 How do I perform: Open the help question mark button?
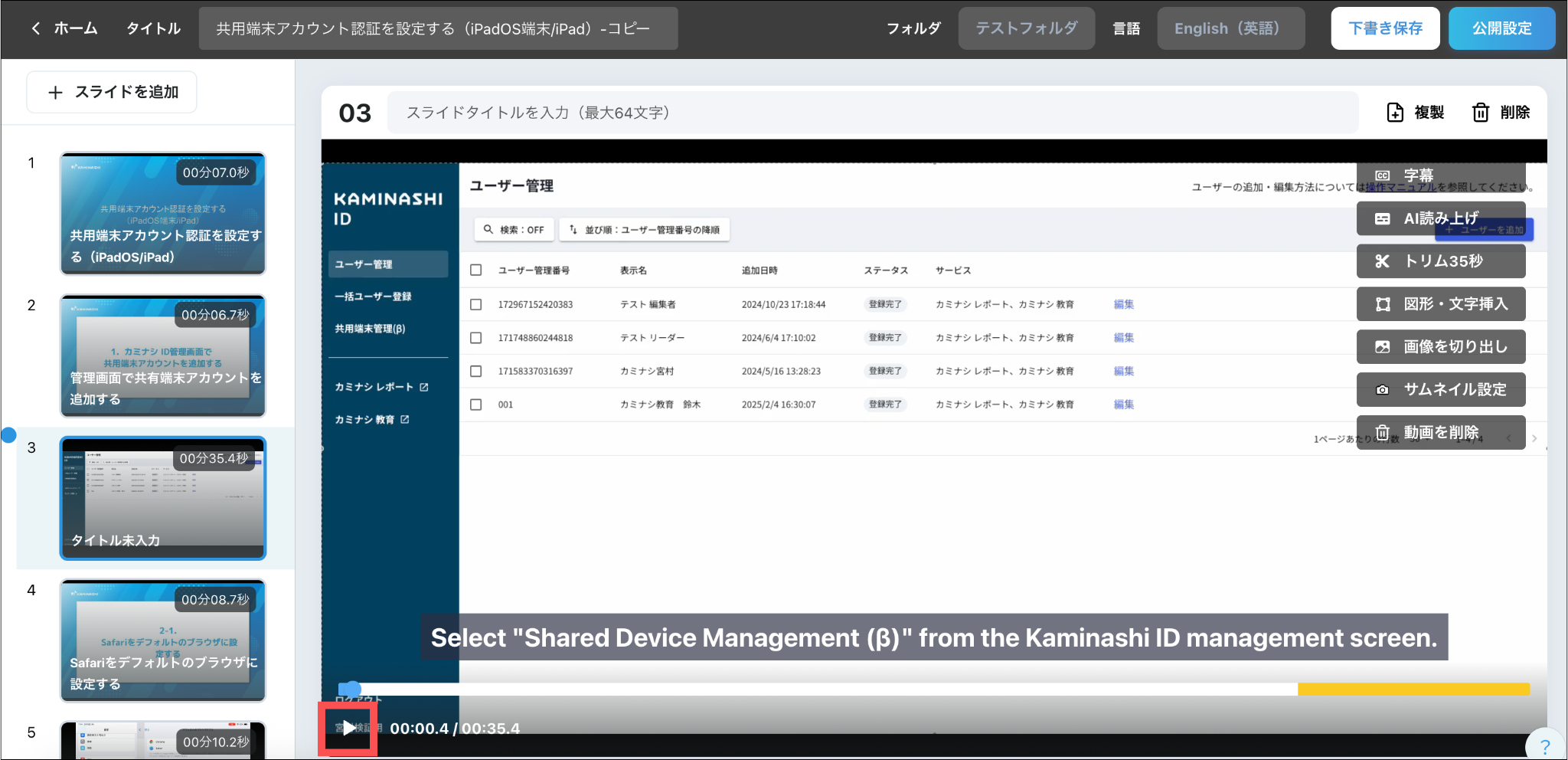pos(1544,745)
